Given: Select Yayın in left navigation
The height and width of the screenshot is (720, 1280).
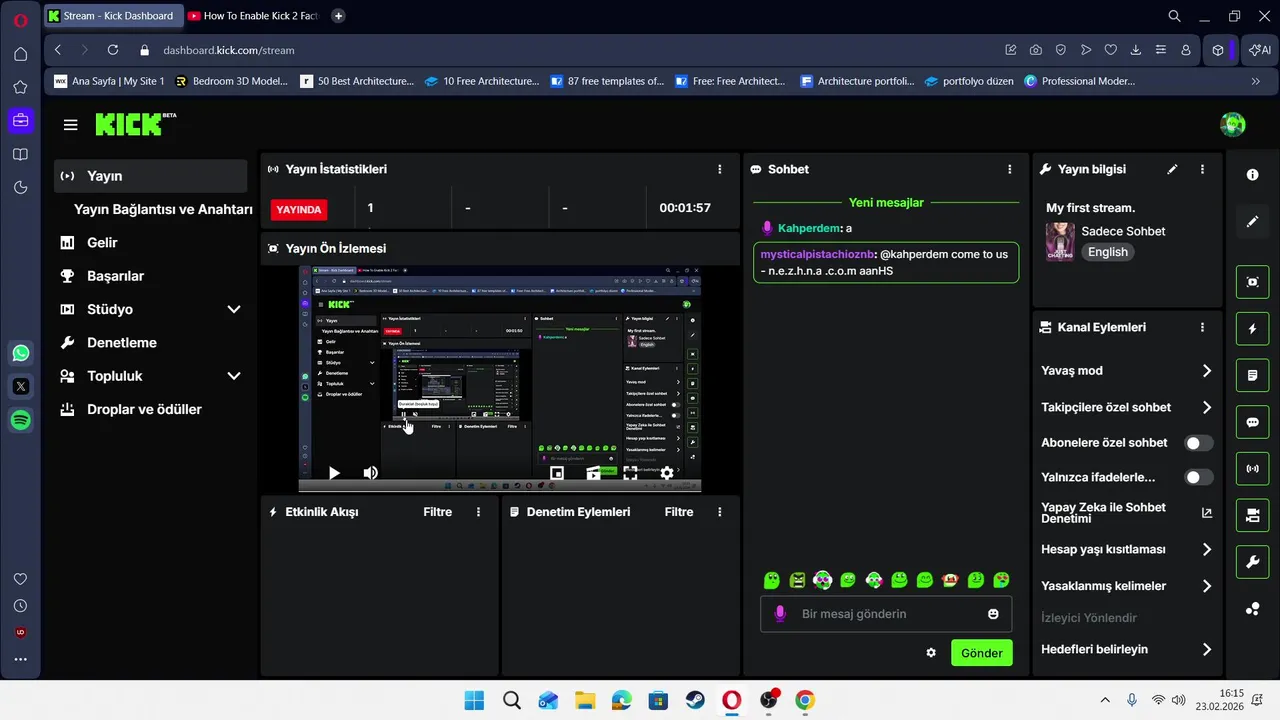Looking at the screenshot, I should coord(150,176).
